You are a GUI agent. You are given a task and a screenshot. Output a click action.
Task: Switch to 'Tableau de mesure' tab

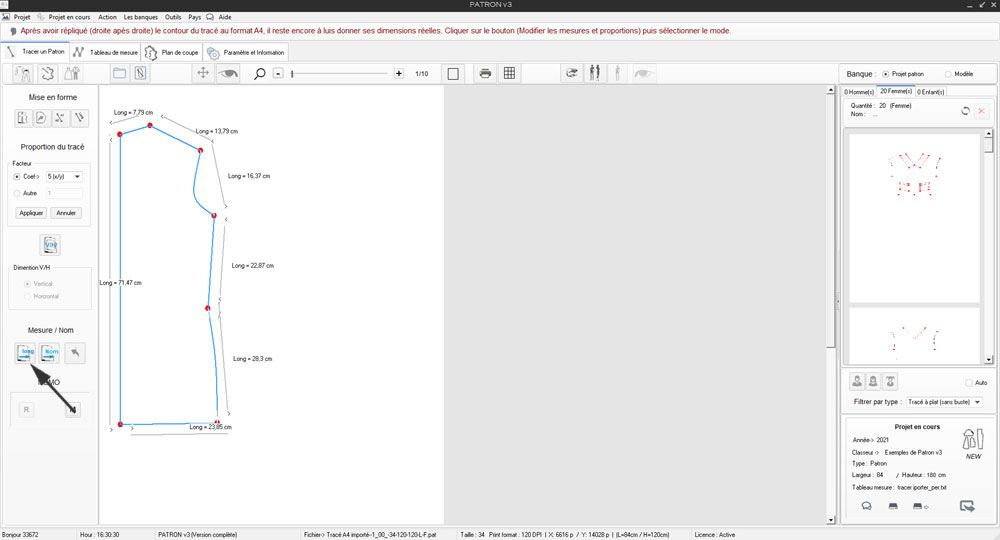pyautogui.click(x=106, y=52)
